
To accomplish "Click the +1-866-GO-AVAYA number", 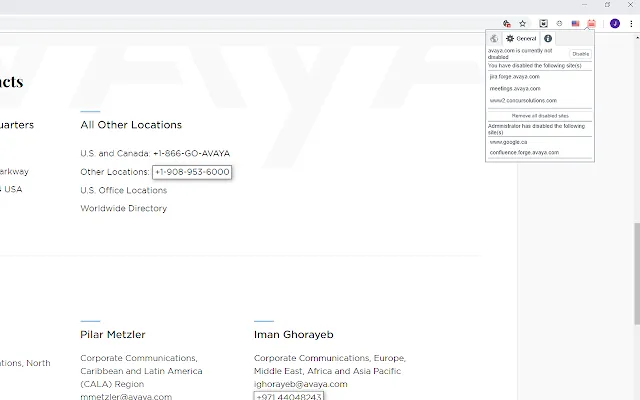I will [191, 153].
